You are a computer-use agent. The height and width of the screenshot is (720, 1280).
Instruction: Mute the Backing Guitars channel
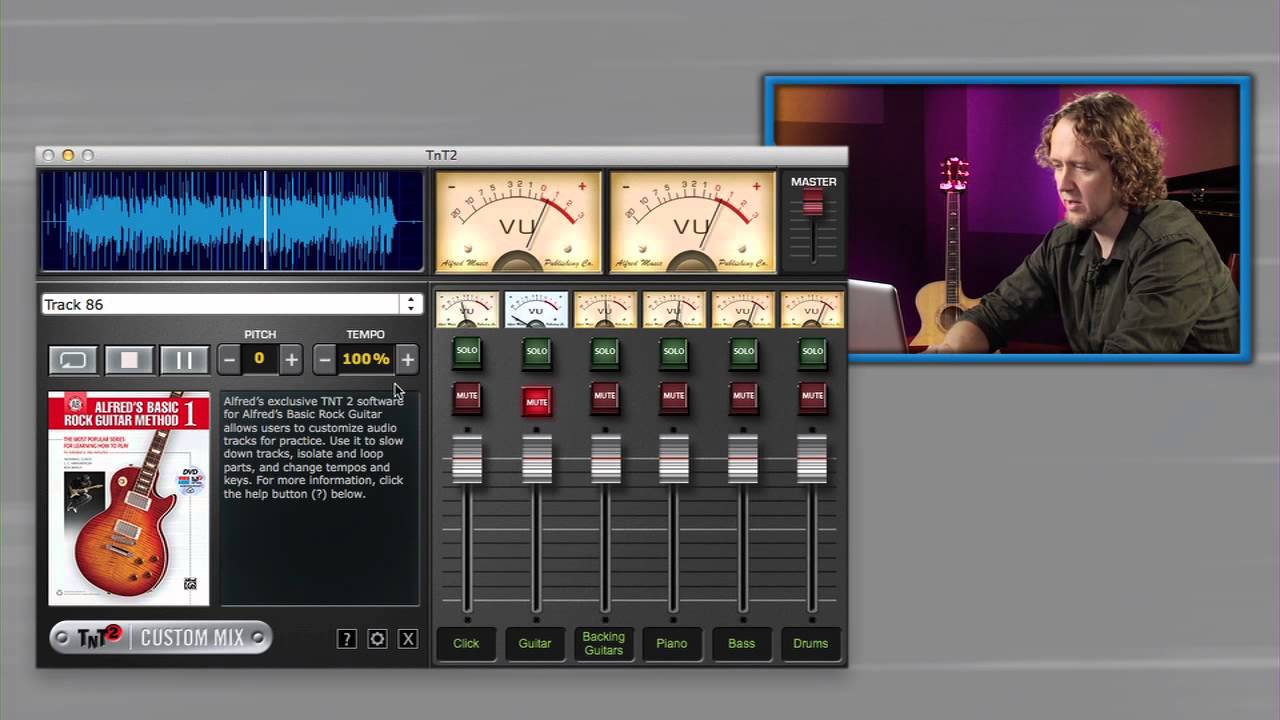[605, 396]
